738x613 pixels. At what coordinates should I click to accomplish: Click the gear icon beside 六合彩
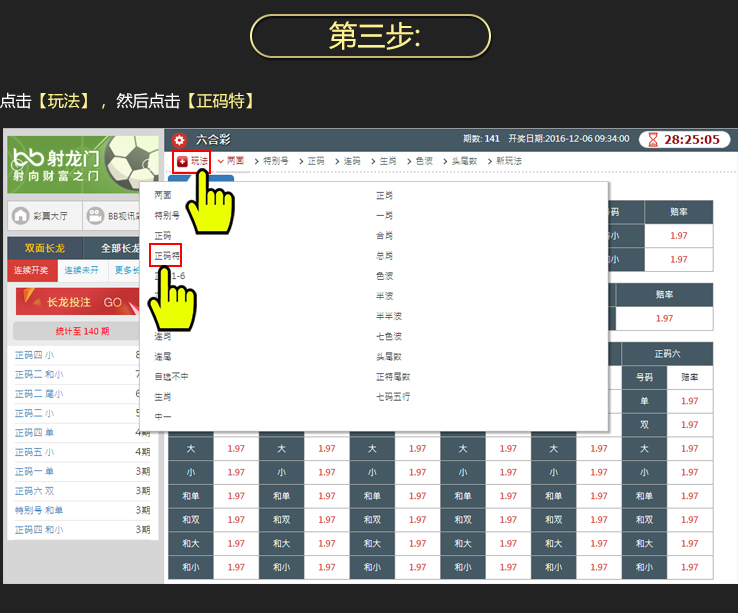pyautogui.click(x=179, y=140)
